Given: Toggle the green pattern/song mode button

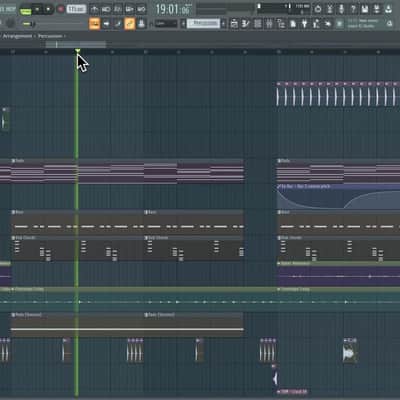Looking at the screenshot, I should pos(25,11).
